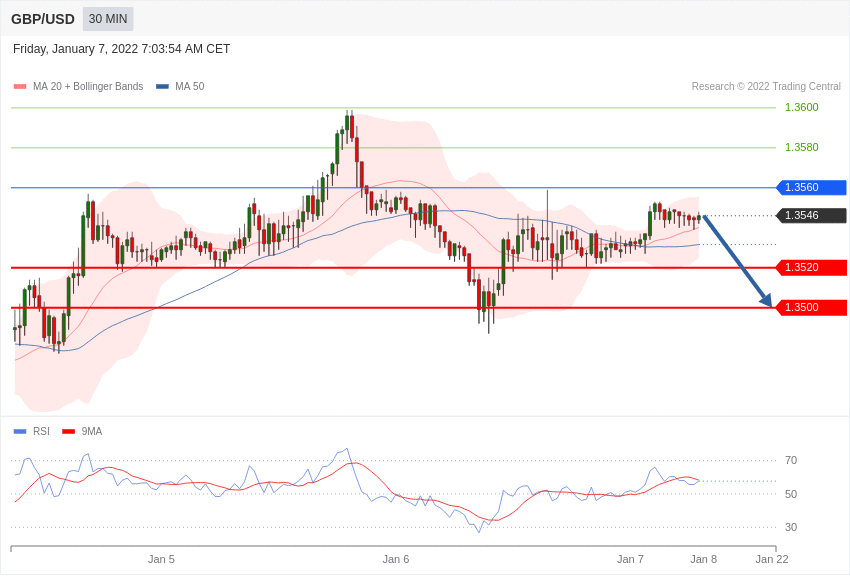Click the red 1.3500 support price tag
This screenshot has width=850, height=576.
(812, 308)
